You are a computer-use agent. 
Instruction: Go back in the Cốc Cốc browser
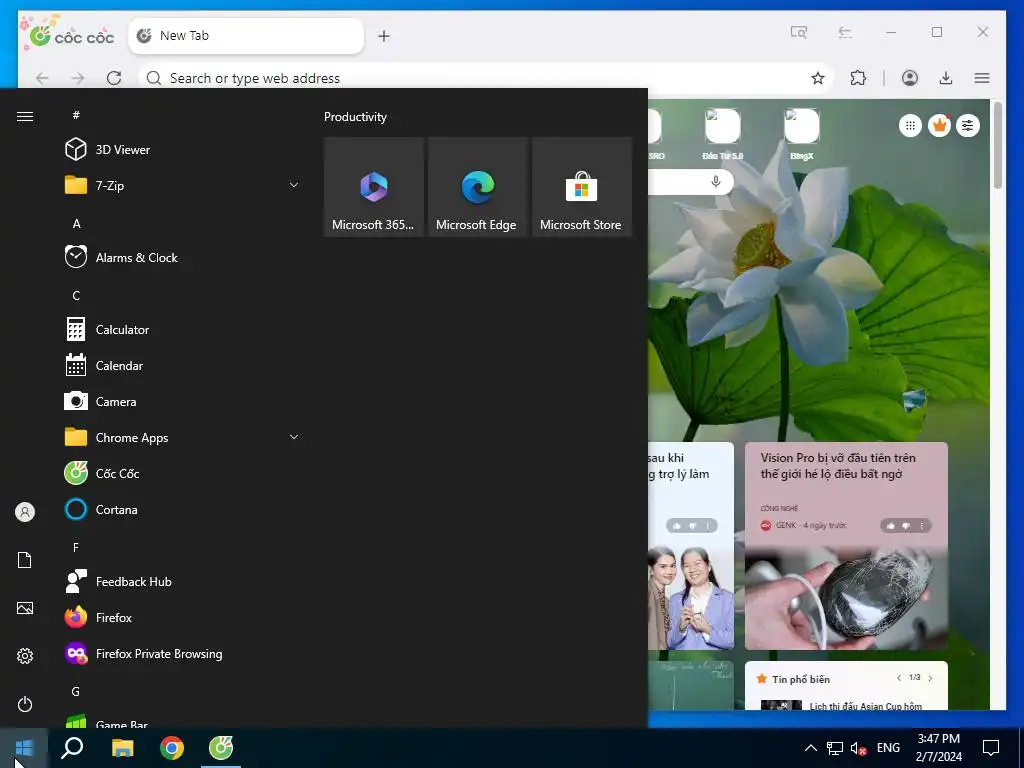point(42,78)
